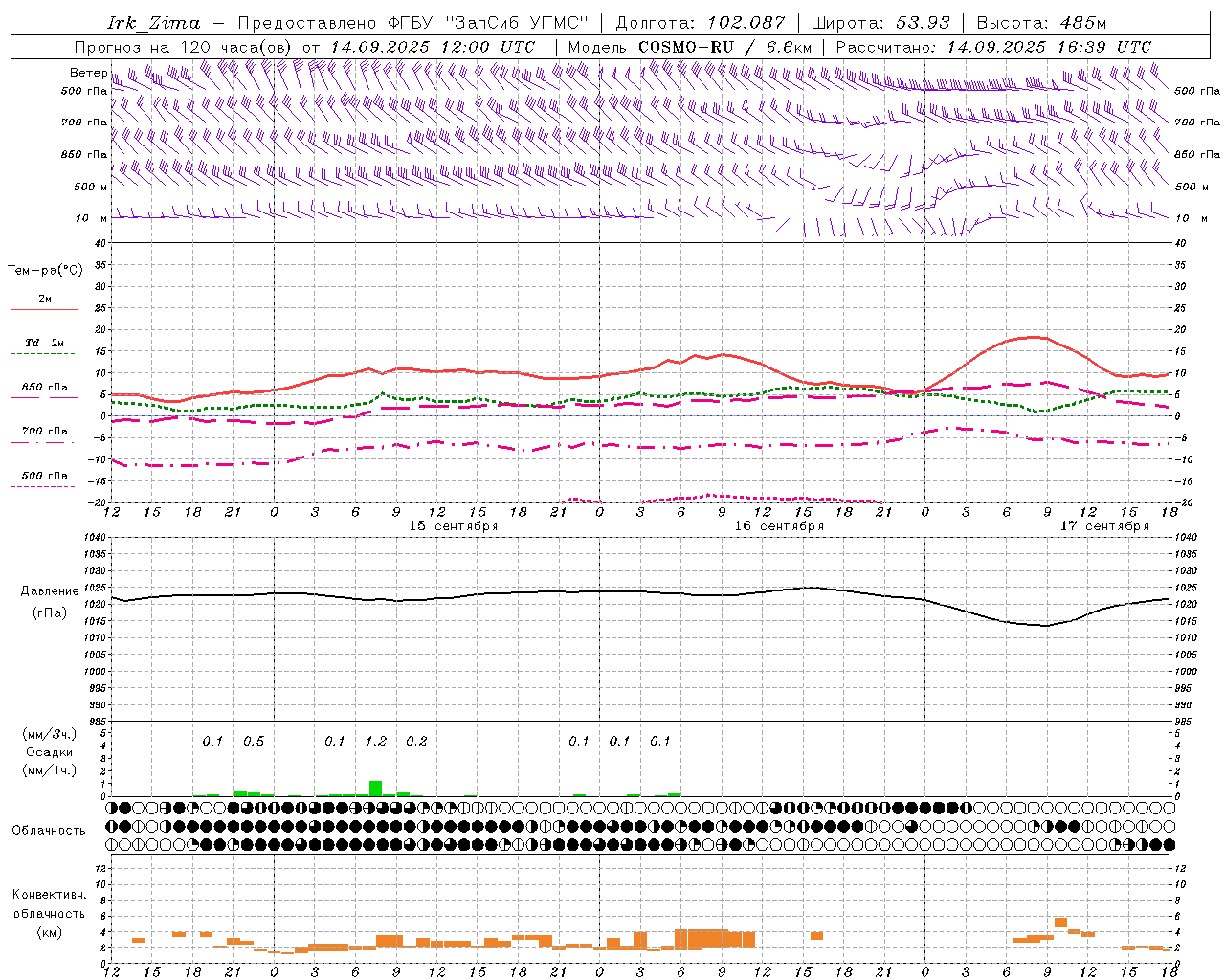Click the model name "COSMO-RU / 6.6км"
Screen dimensions: 1225x980
725,47
